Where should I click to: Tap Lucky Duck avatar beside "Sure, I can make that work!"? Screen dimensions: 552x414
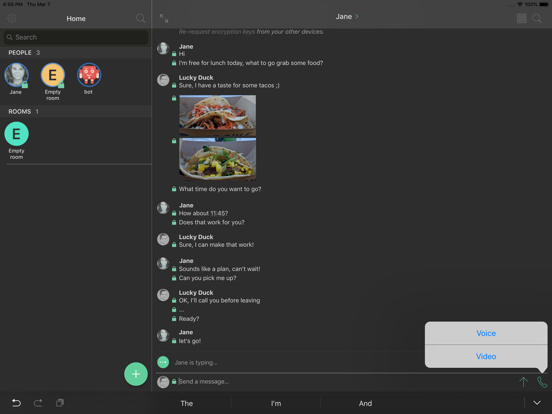tap(163, 239)
